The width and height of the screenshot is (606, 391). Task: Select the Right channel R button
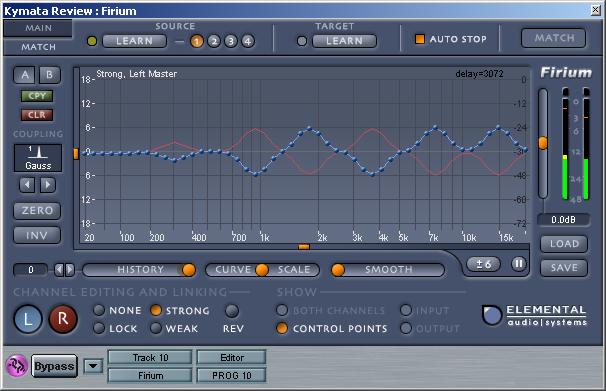tap(63, 319)
